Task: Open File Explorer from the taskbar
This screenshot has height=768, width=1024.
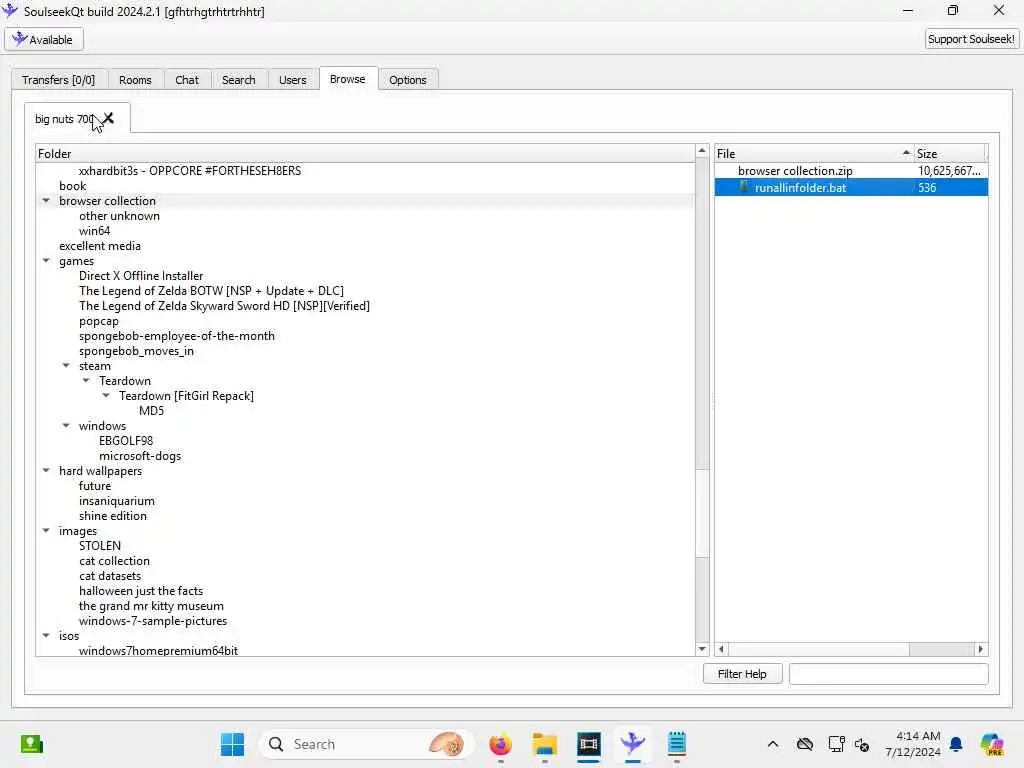Action: point(545,744)
